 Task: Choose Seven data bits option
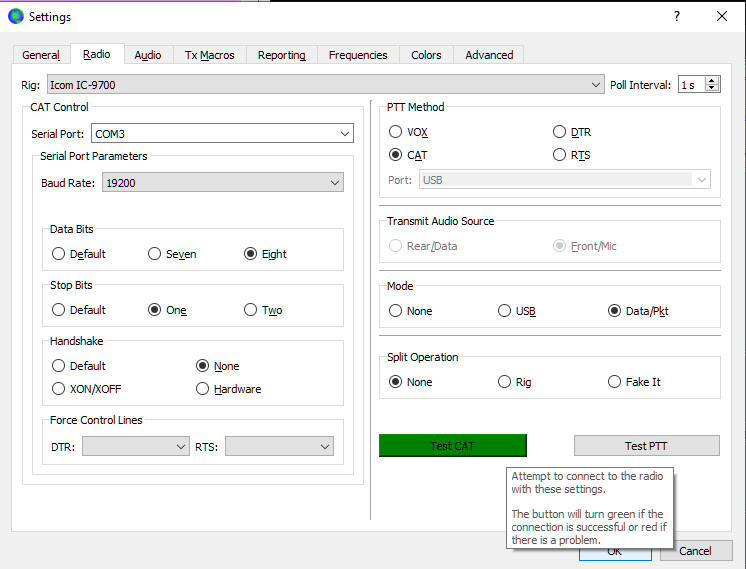[155, 254]
